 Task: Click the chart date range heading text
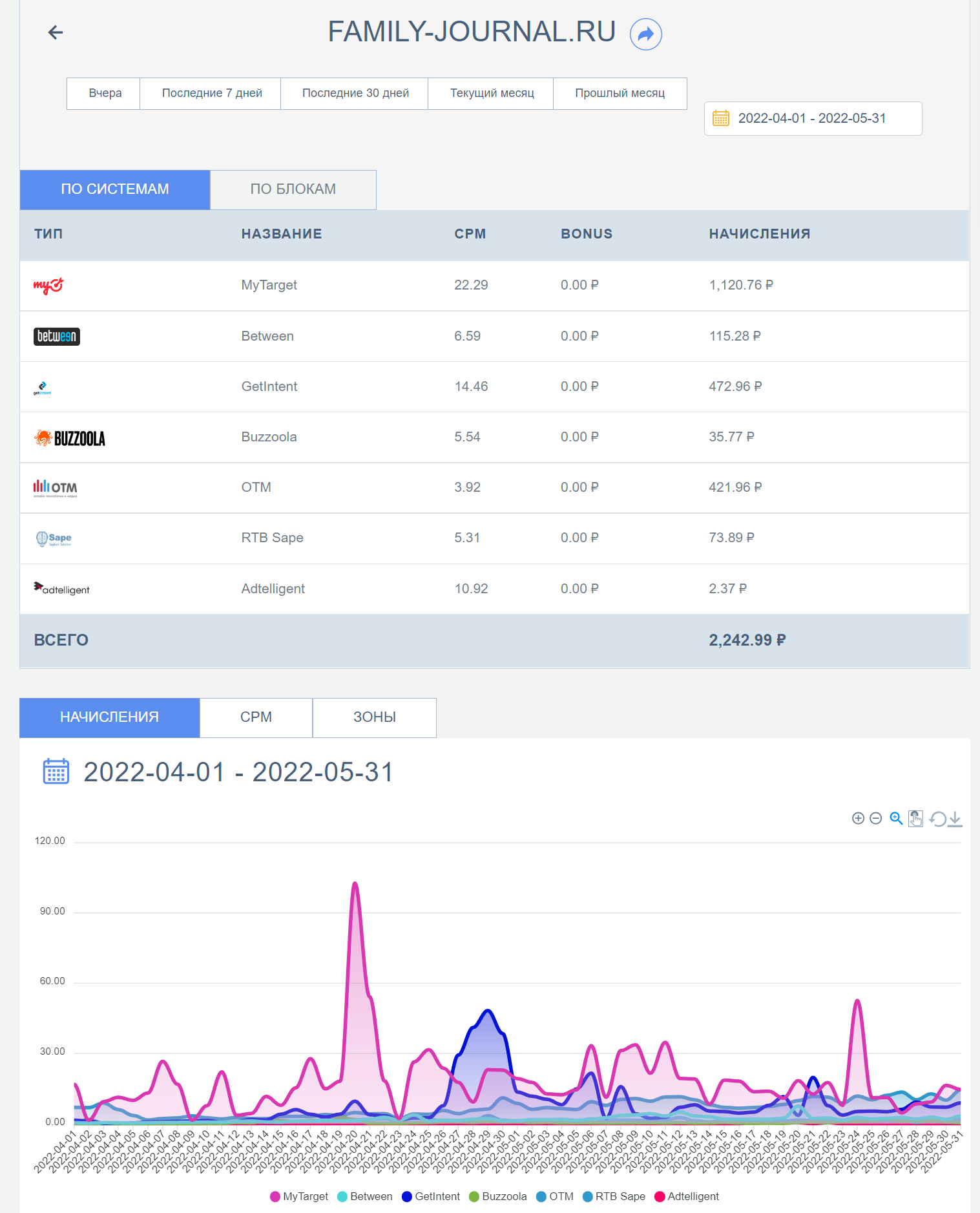tap(238, 772)
